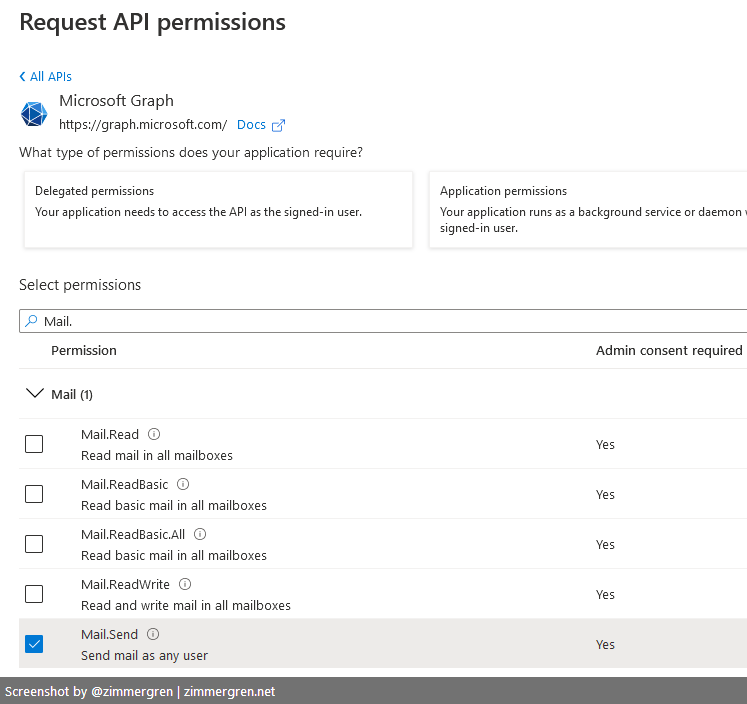Click the external link icon beside Docs
Viewport: 747px width, 704px height.
pyautogui.click(x=278, y=125)
